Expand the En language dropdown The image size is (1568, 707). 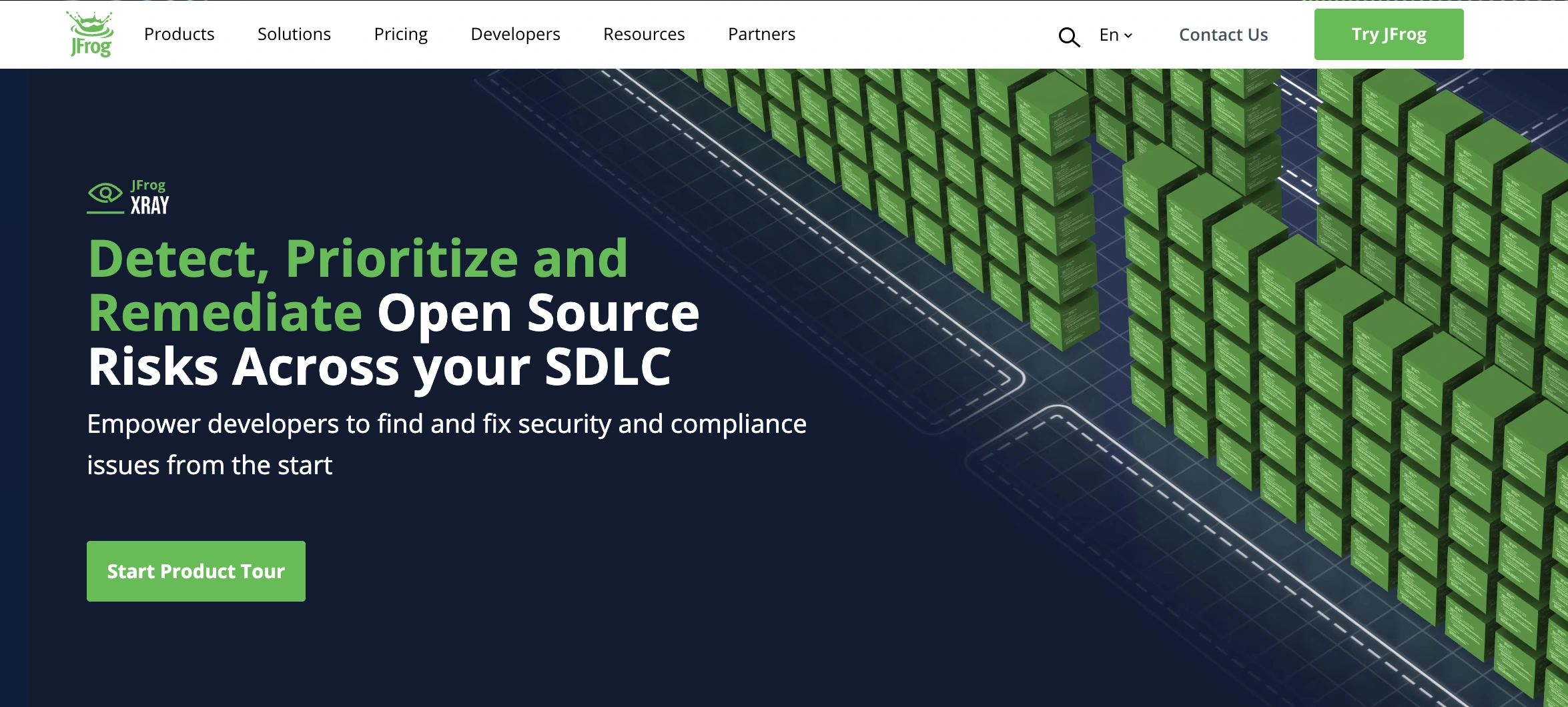[1113, 35]
